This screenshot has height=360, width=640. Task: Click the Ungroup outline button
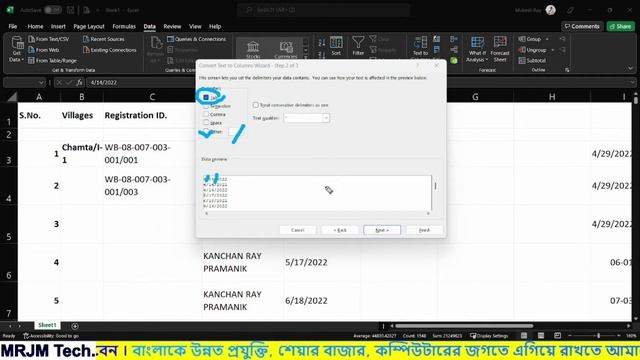pos(532,50)
